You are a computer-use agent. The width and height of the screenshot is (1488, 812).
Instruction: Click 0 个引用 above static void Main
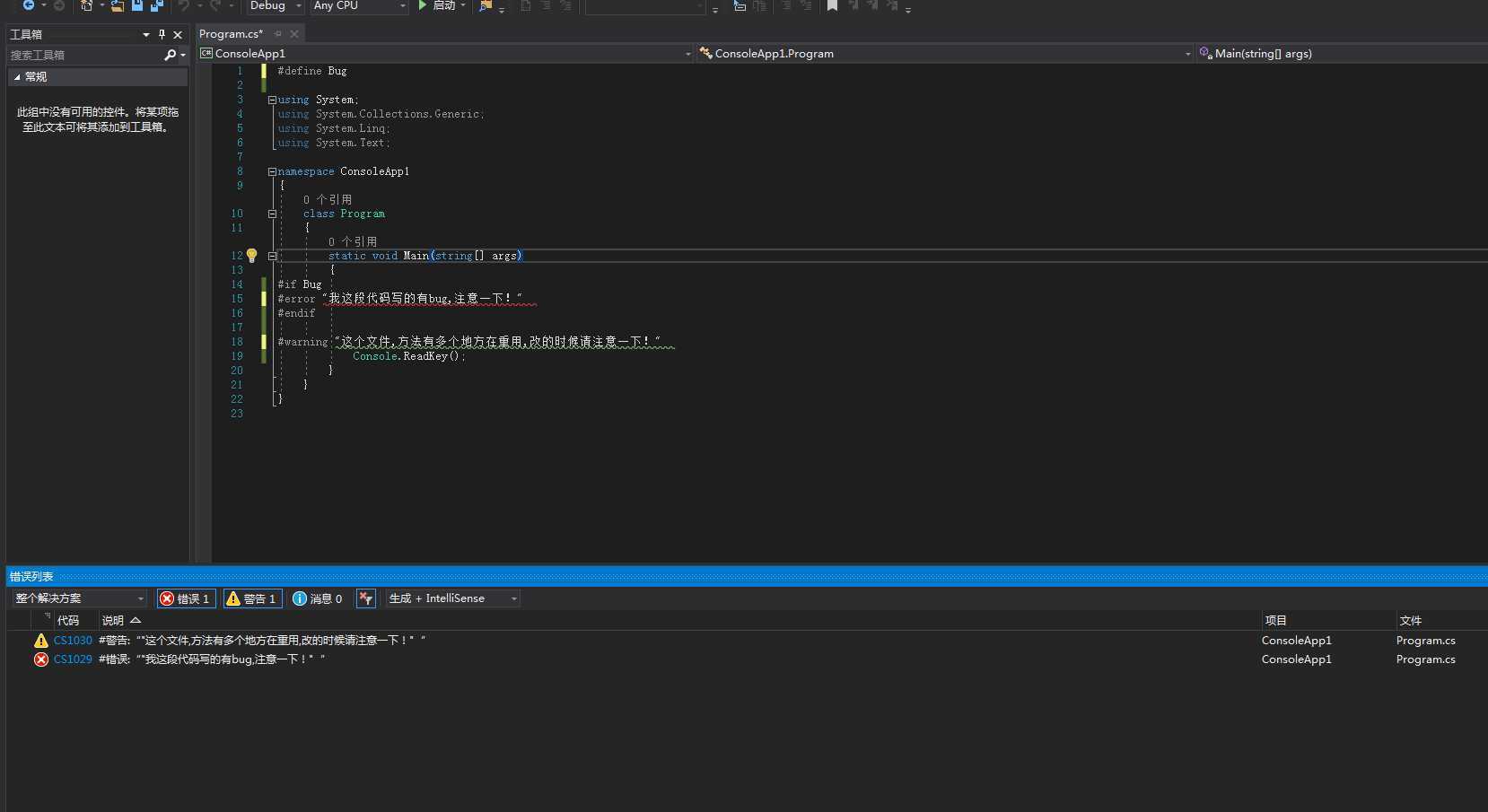(353, 241)
